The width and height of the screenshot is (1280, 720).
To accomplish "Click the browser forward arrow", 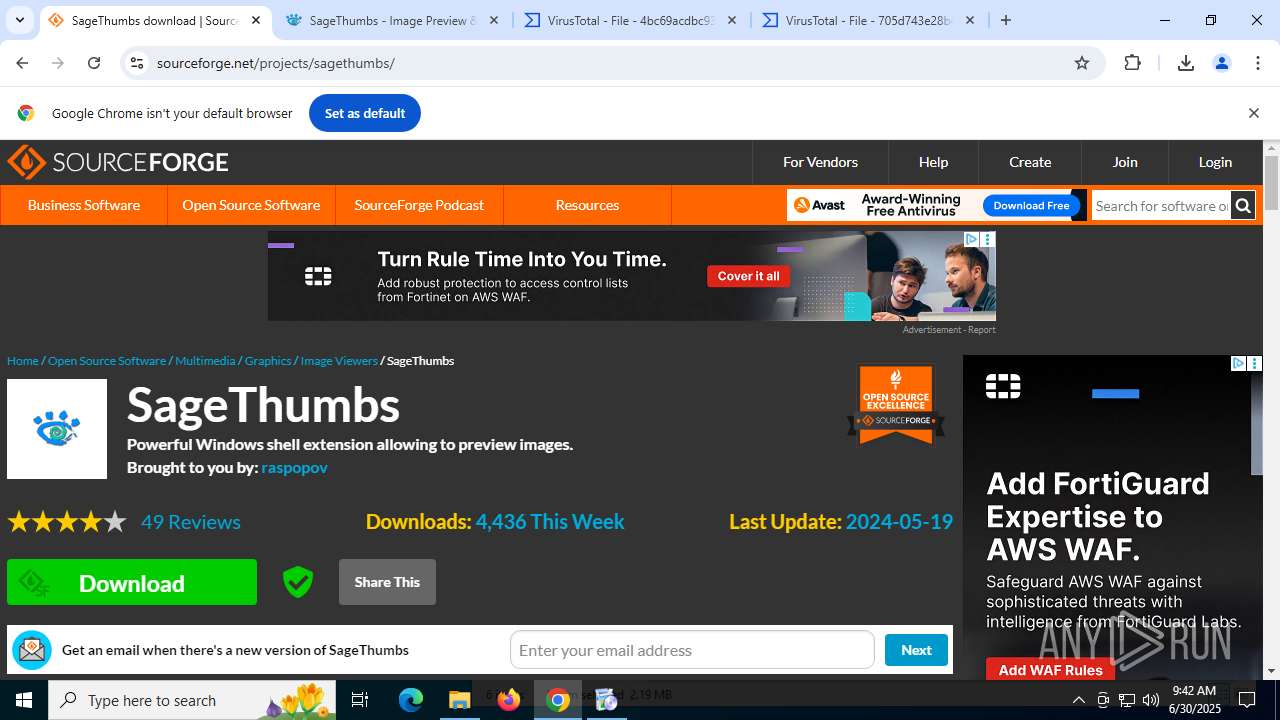I will (x=58, y=63).
